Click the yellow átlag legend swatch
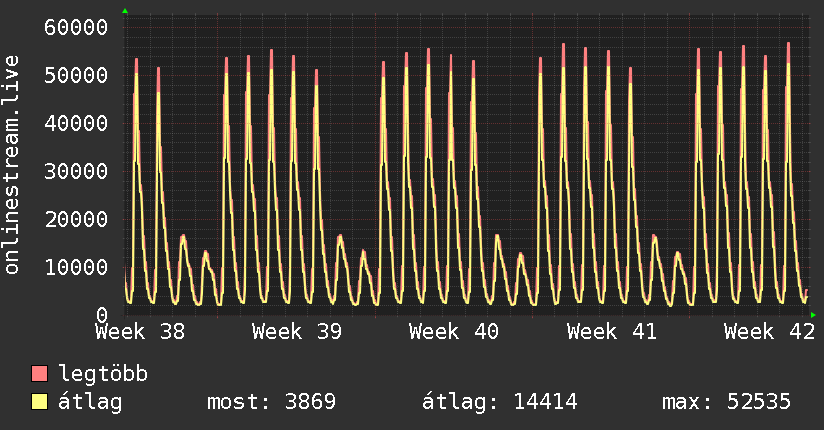 pyautogui.click(x=39, y=401)
